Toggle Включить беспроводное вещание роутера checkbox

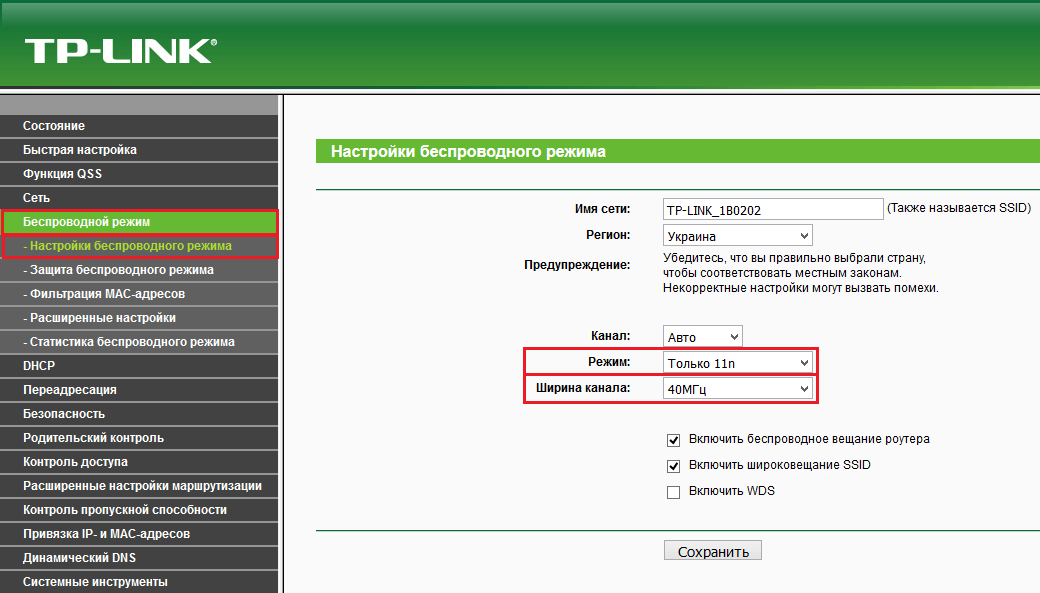[673, 440]
